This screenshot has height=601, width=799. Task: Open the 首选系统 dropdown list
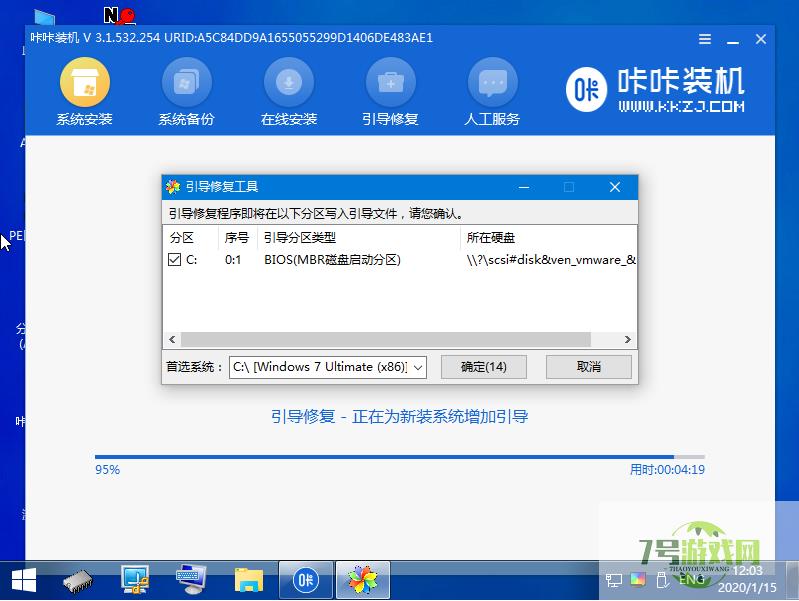coord(418,368)
